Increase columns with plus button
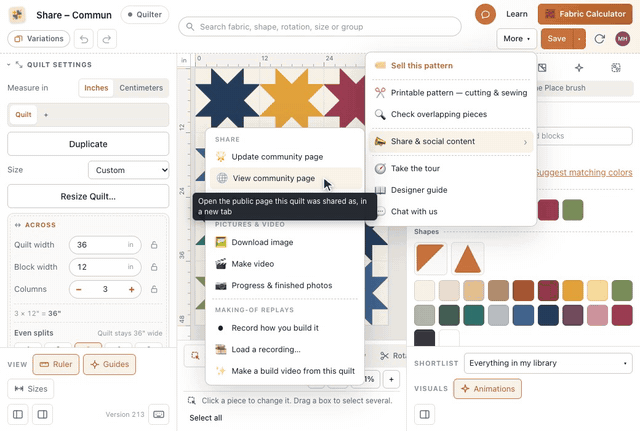 [x=131, y=289]
